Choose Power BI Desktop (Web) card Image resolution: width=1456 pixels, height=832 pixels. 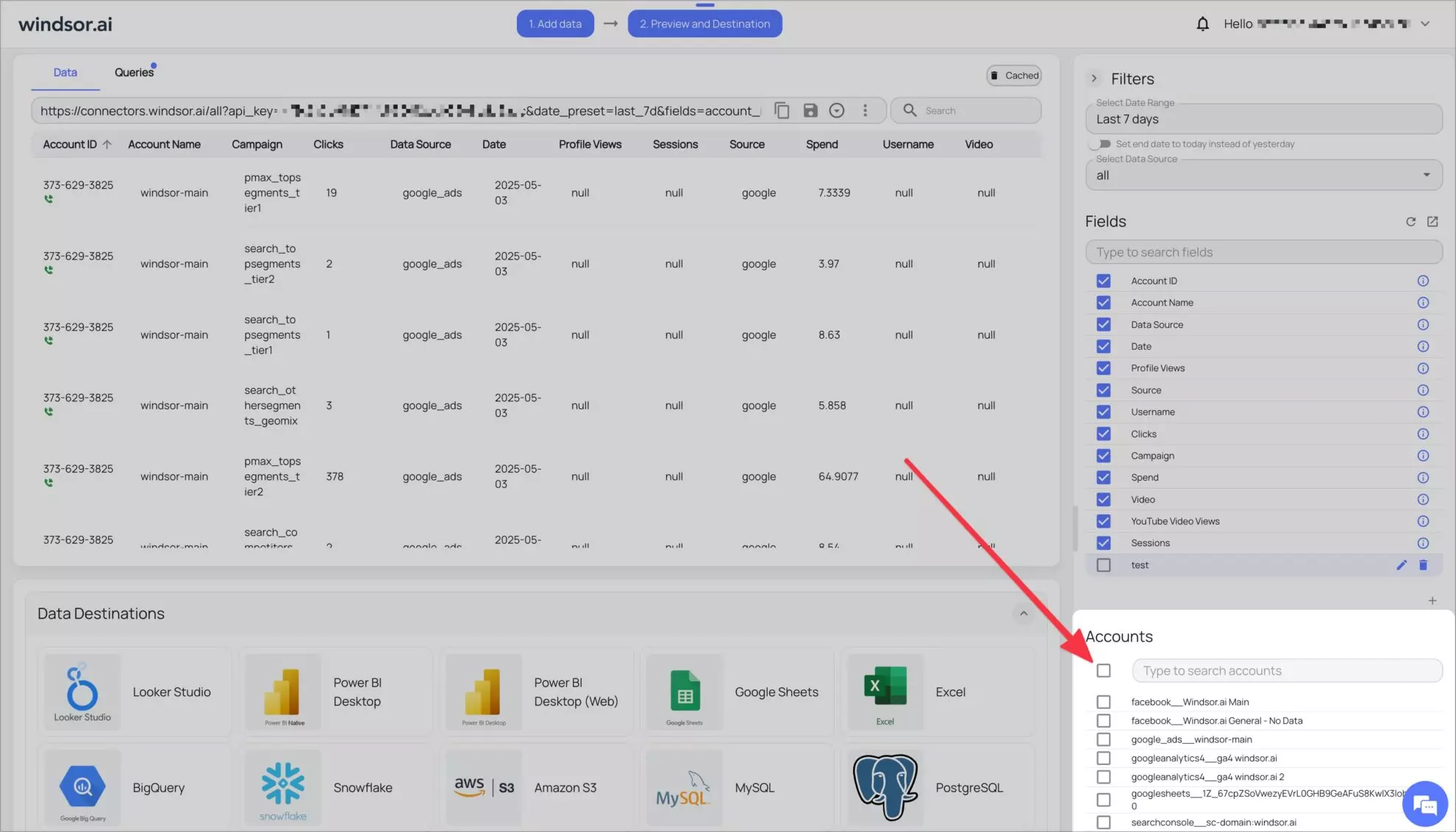tap(536, 692)
